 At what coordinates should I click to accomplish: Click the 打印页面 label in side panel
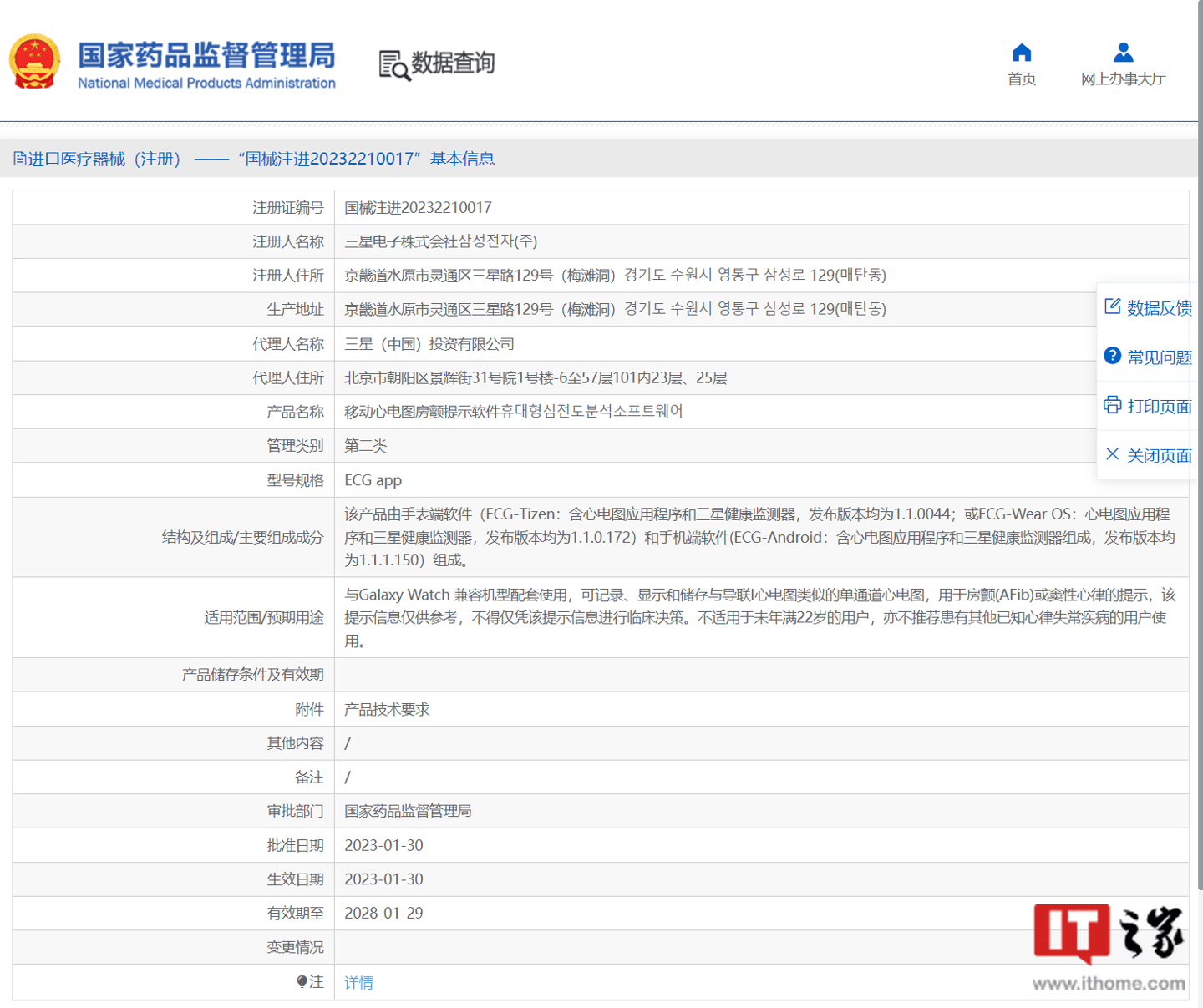point(1160,407)
